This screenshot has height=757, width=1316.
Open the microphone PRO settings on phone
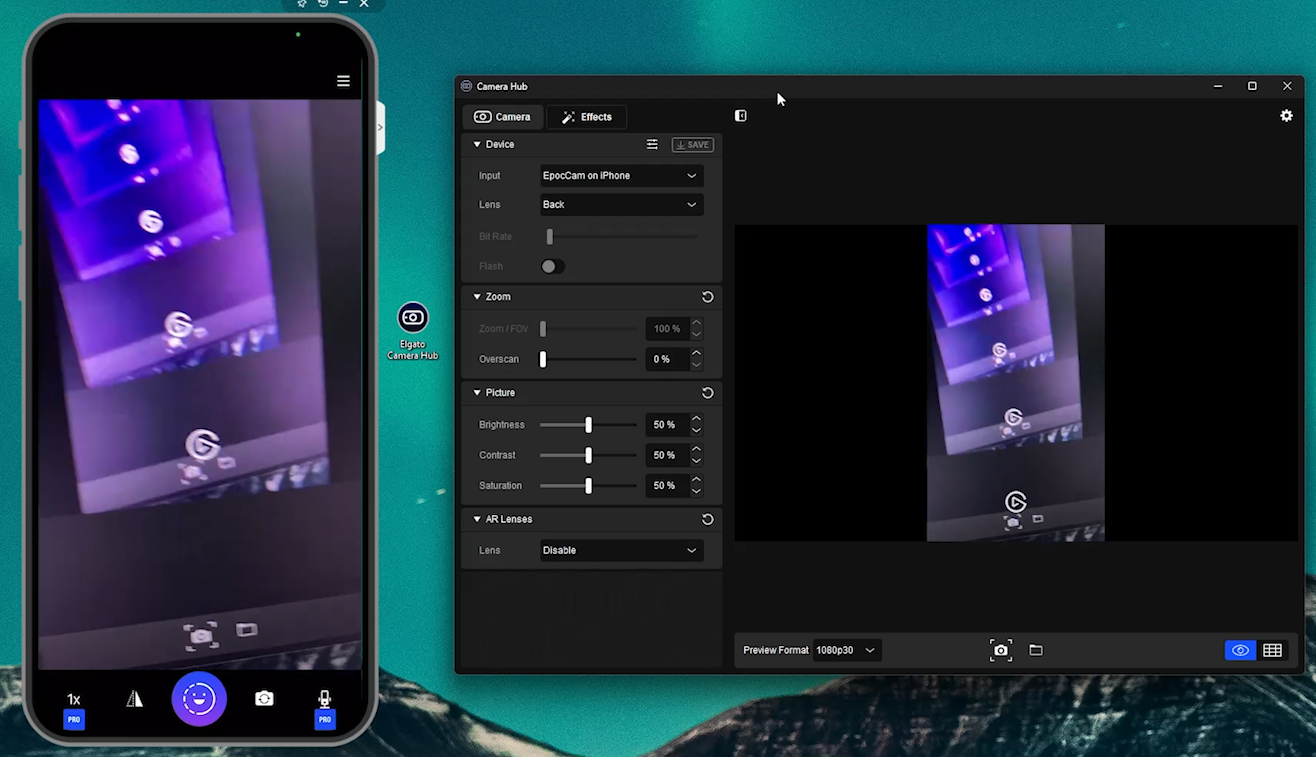[x=324, y=698]
